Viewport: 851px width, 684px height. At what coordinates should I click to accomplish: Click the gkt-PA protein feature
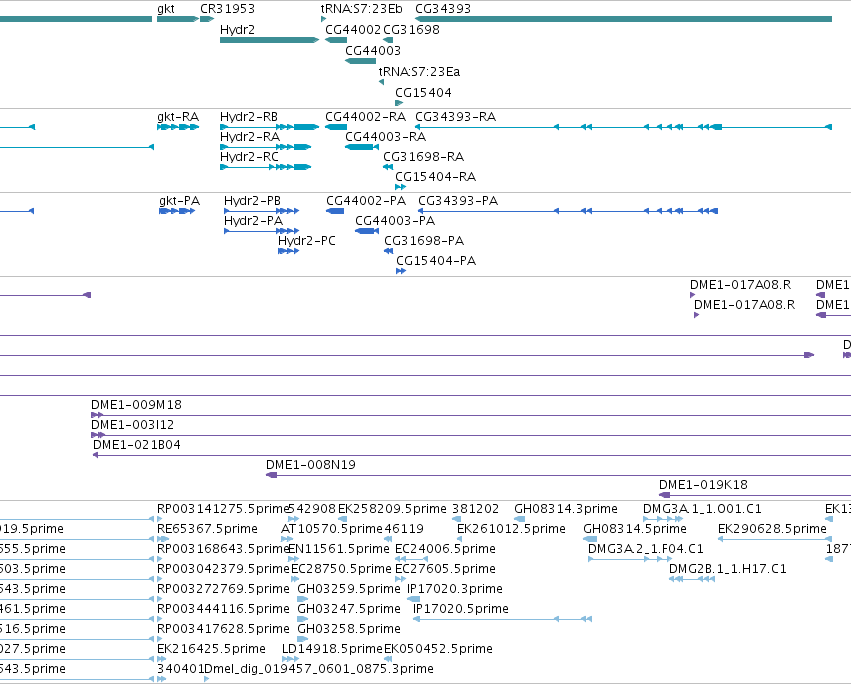[x=177, y=211]
